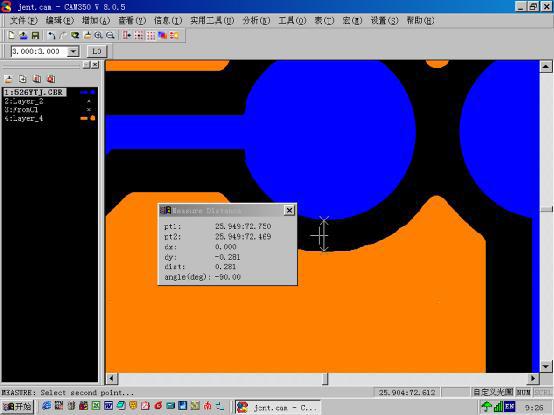Close the Measure Distance dialog
The width and height of the screenshot is (554, 415).
(289, 210)
